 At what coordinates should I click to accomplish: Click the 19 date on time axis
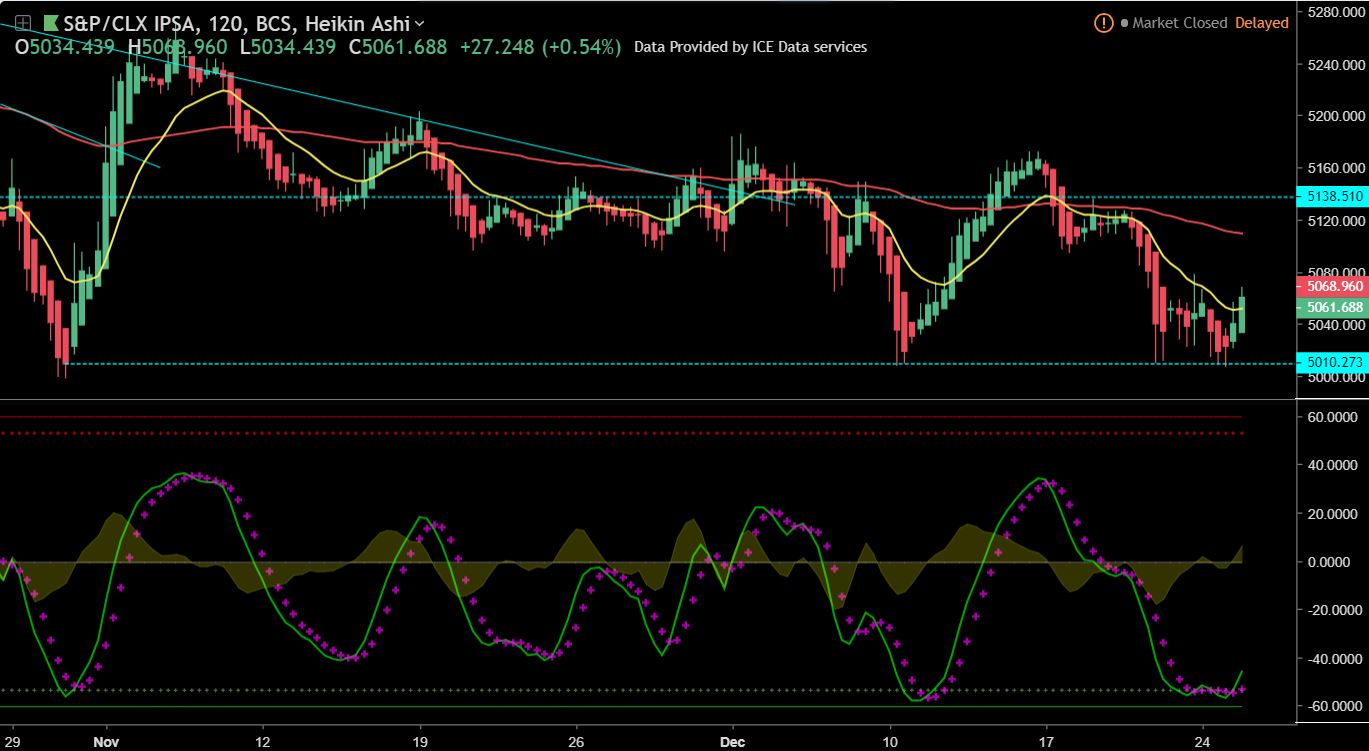click(420, 742)
